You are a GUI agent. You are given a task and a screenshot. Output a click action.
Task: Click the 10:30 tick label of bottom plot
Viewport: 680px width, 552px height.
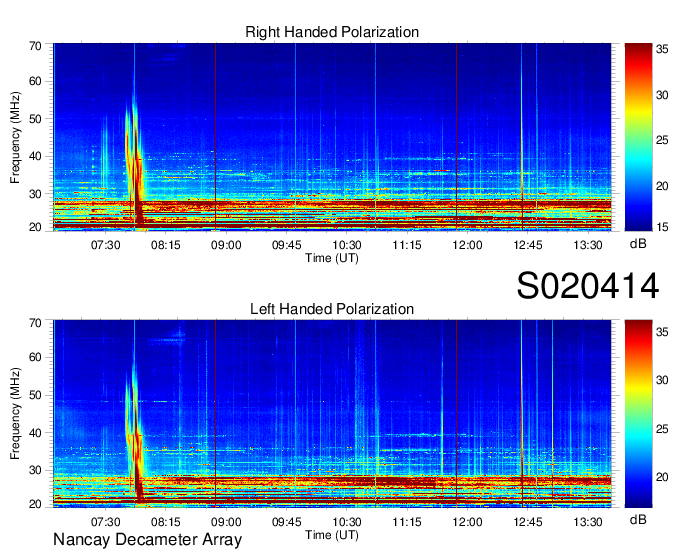347,522
